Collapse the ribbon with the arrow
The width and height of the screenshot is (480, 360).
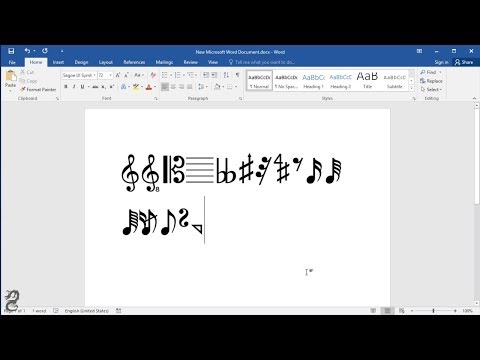[474, 99]
